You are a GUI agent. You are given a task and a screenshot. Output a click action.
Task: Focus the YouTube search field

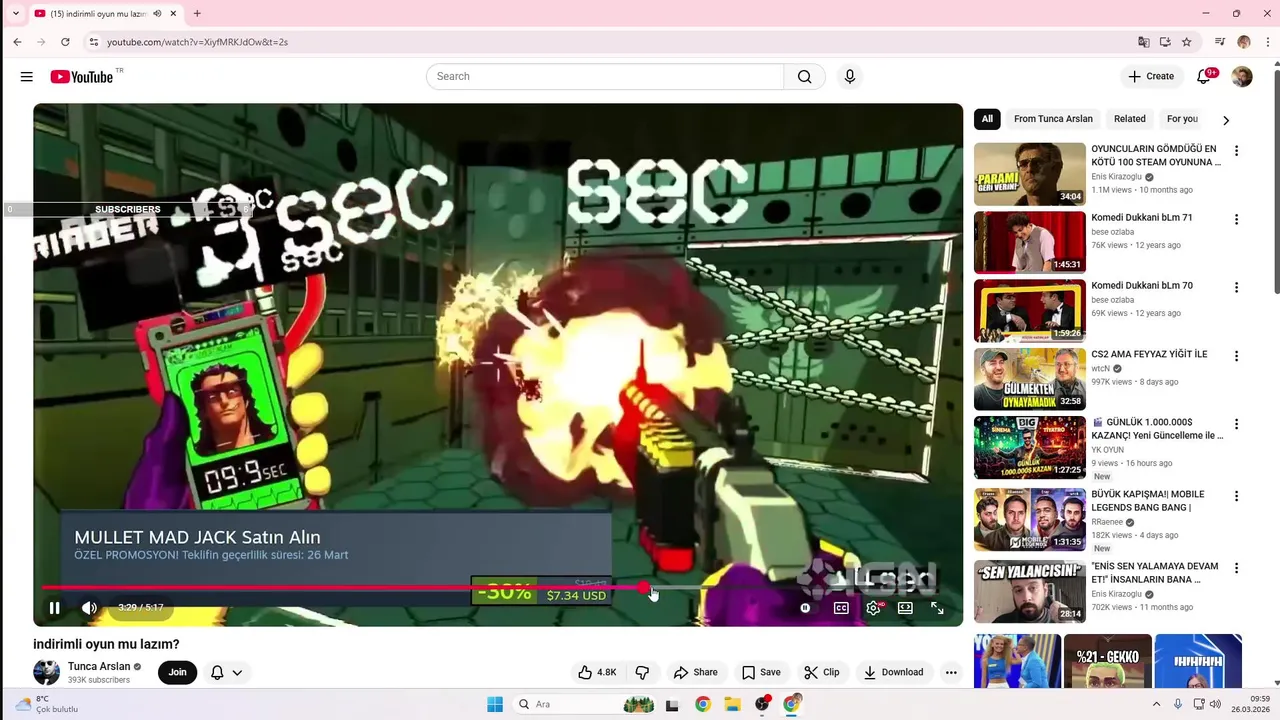point(605,77)
